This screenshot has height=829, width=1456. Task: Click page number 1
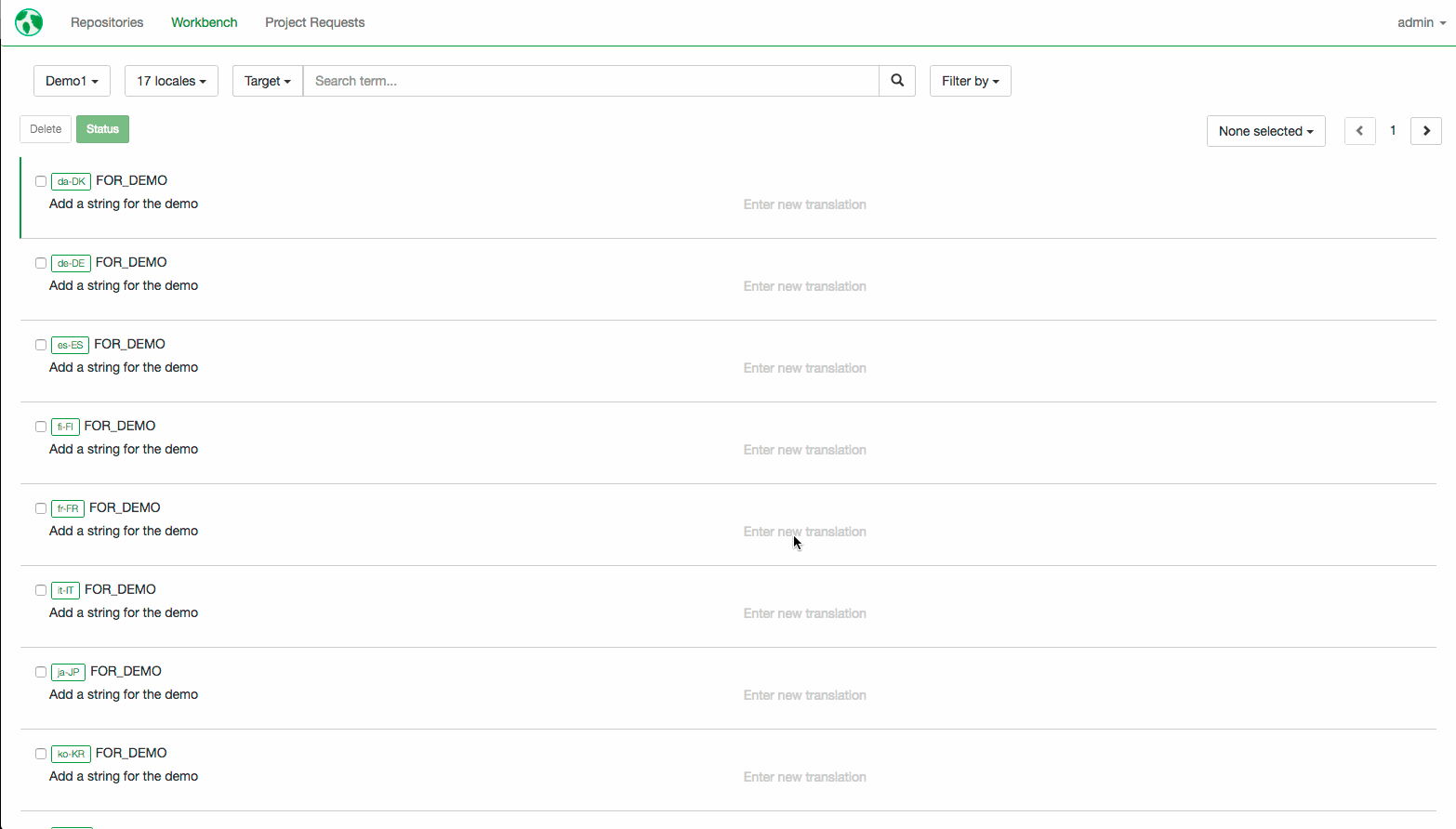click(1393, 130)
